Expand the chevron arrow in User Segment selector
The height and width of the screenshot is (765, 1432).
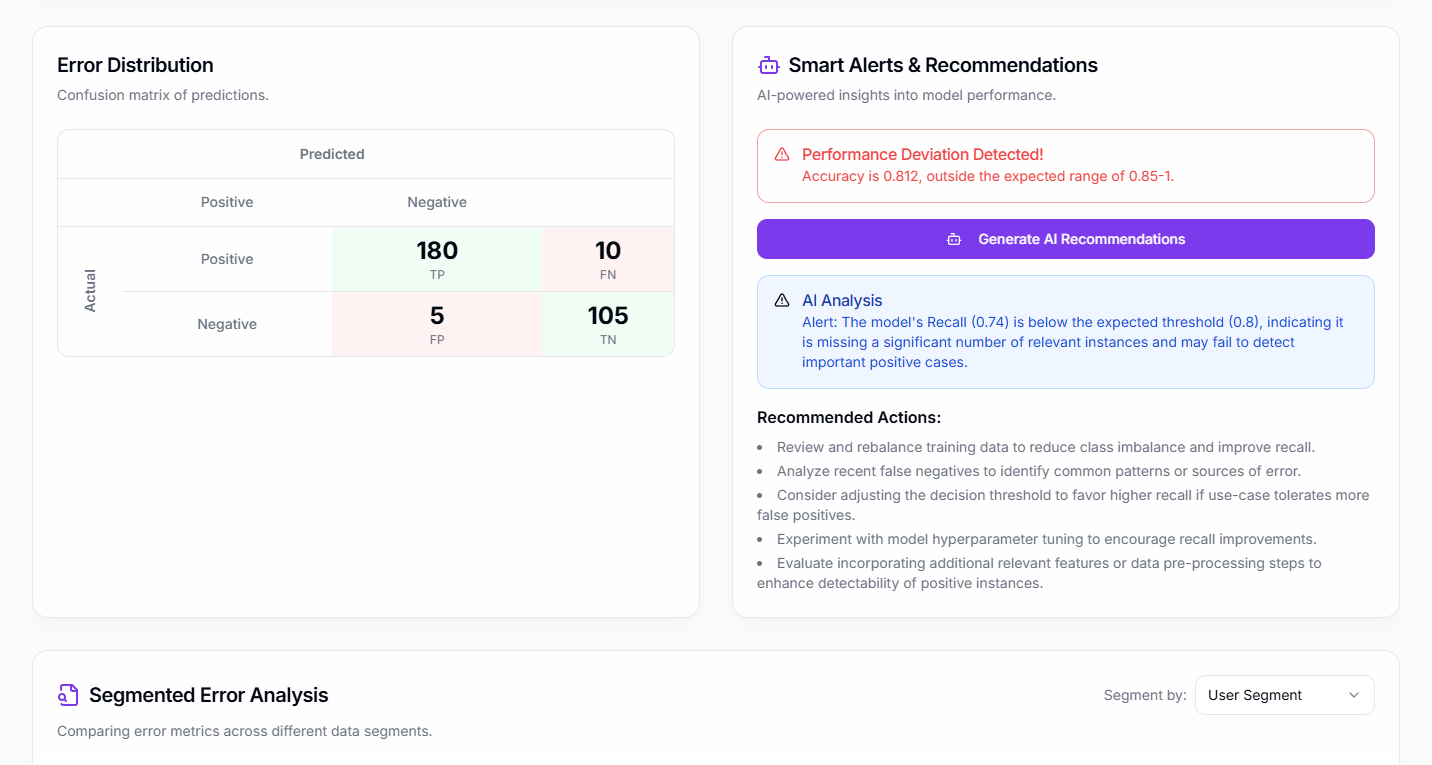pos(1354,695)
